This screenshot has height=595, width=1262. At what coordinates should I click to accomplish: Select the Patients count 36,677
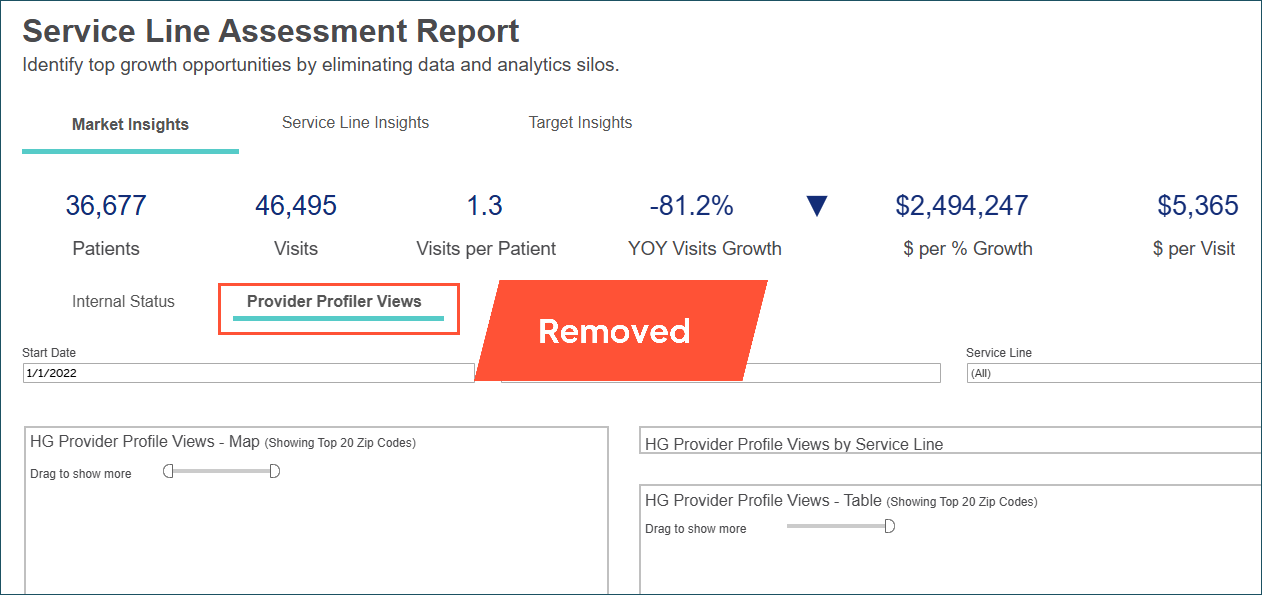(x=105, y=205)
